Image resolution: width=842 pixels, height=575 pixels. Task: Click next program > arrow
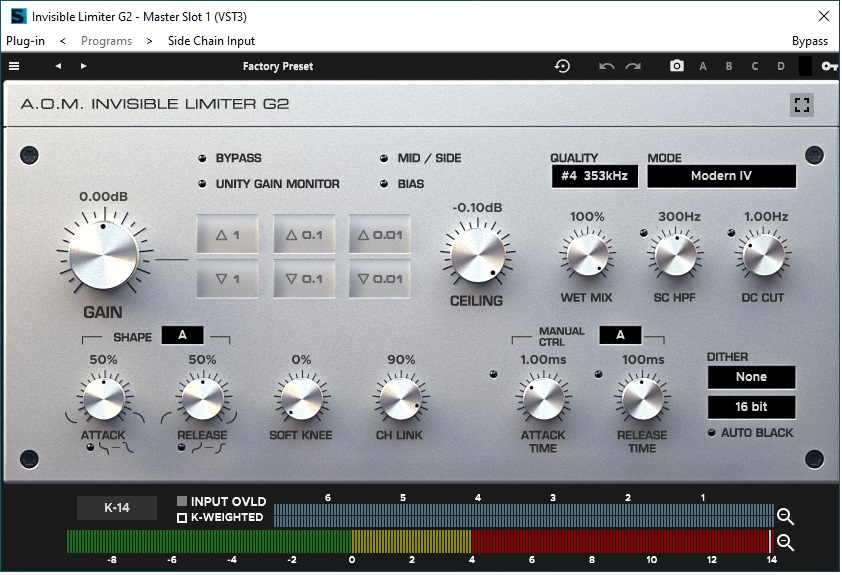(149, 41)
